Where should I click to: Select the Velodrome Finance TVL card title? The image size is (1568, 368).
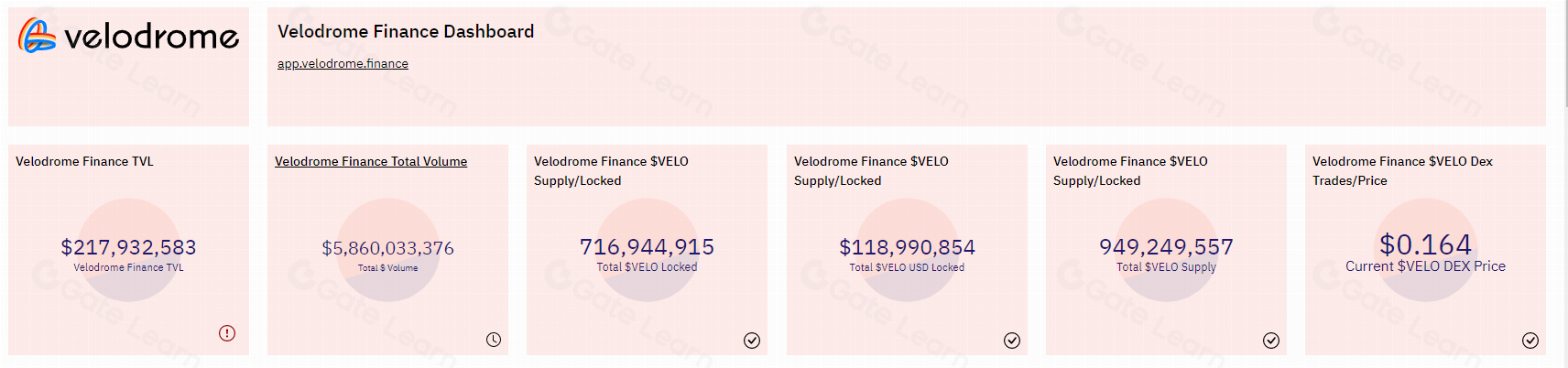click(x=84, y=161)
